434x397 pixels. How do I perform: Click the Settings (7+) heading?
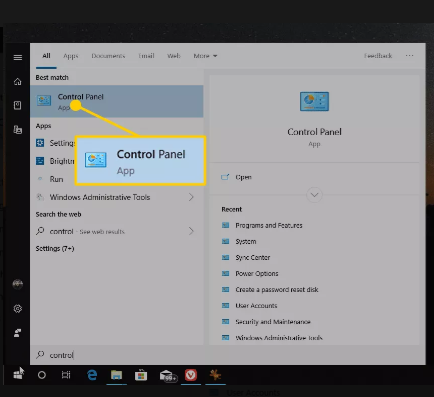click(55, 248)
